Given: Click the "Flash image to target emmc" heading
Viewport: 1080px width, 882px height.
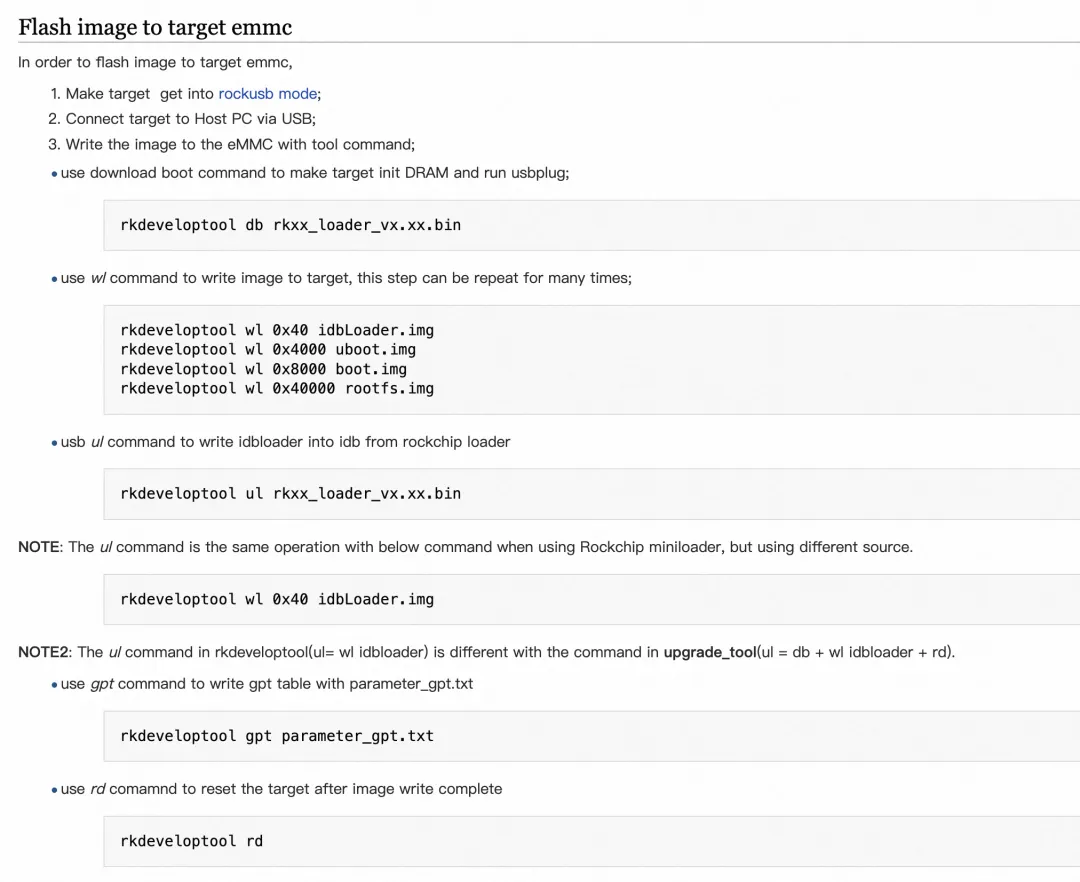Looking at the screenshot, I should [155, 27].
